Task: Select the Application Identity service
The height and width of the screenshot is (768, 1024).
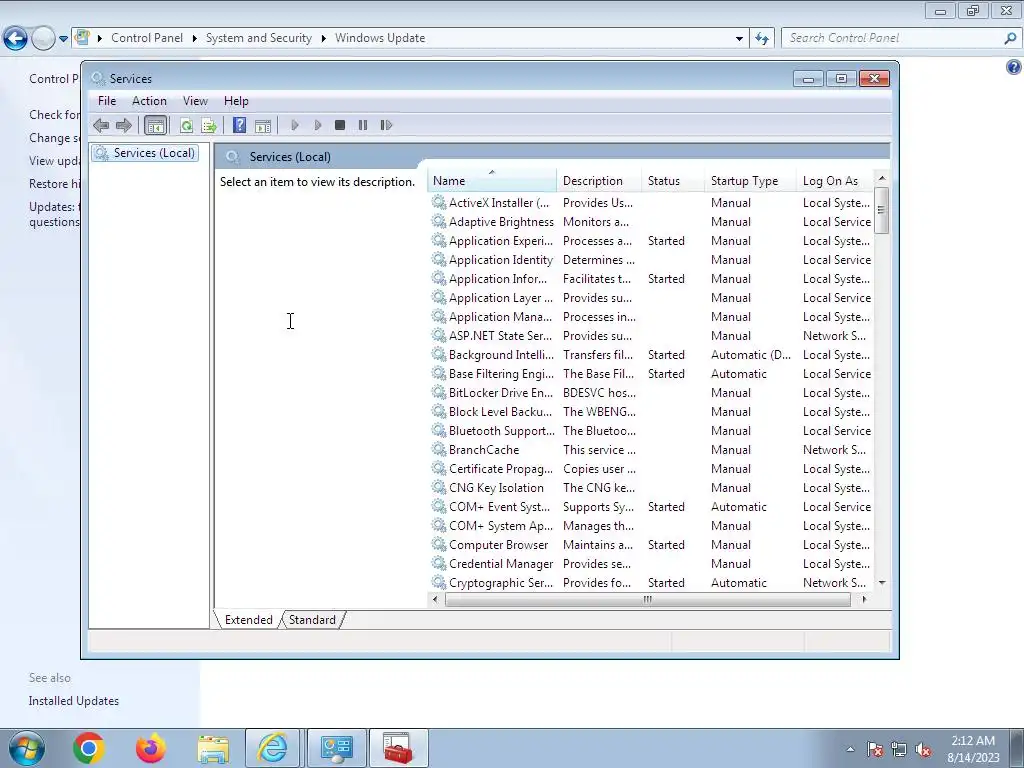Action: (x=651, y=260)
